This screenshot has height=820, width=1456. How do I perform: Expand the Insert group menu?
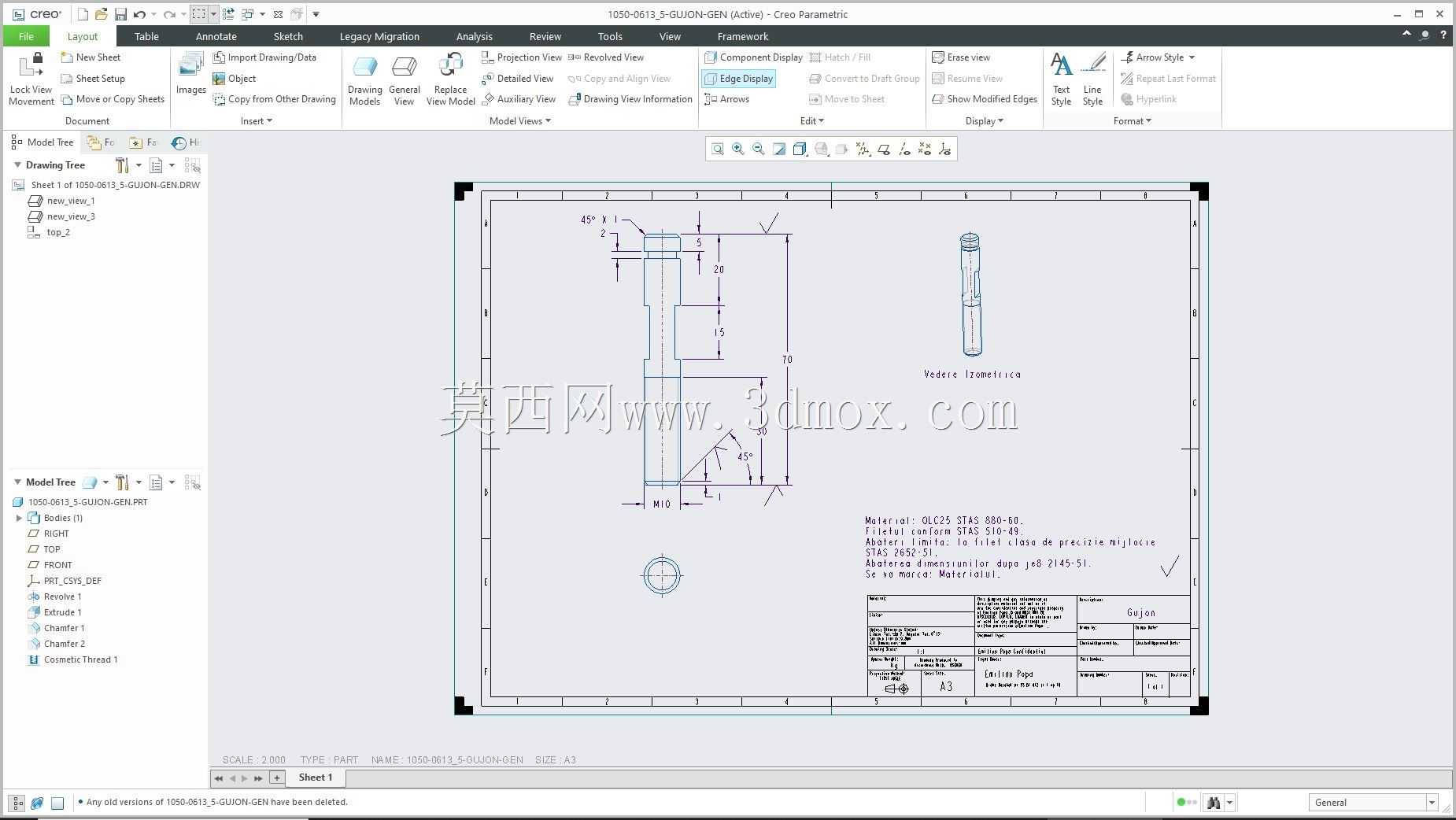click(257, 121)
